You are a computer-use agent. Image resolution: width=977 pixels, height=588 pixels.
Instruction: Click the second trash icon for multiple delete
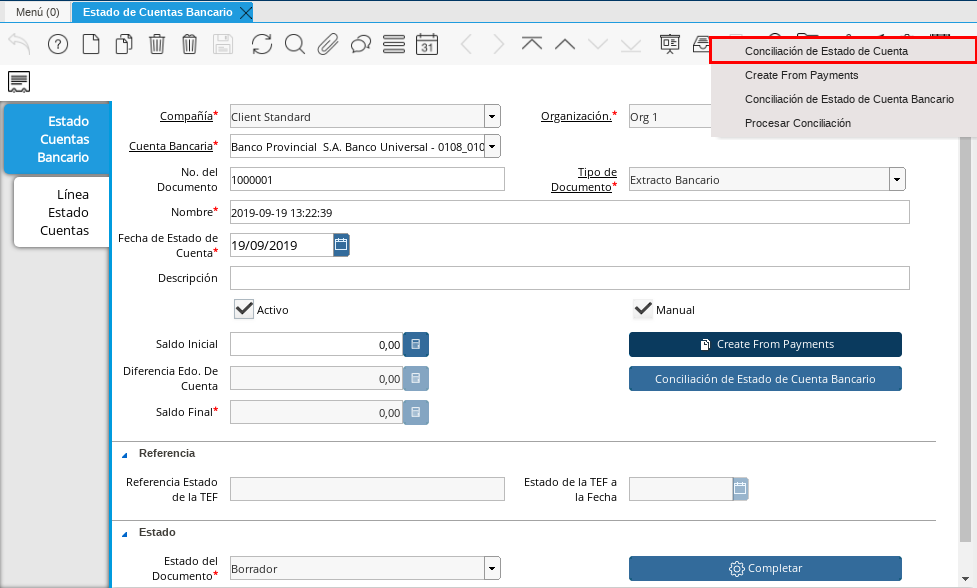(189, 44)
